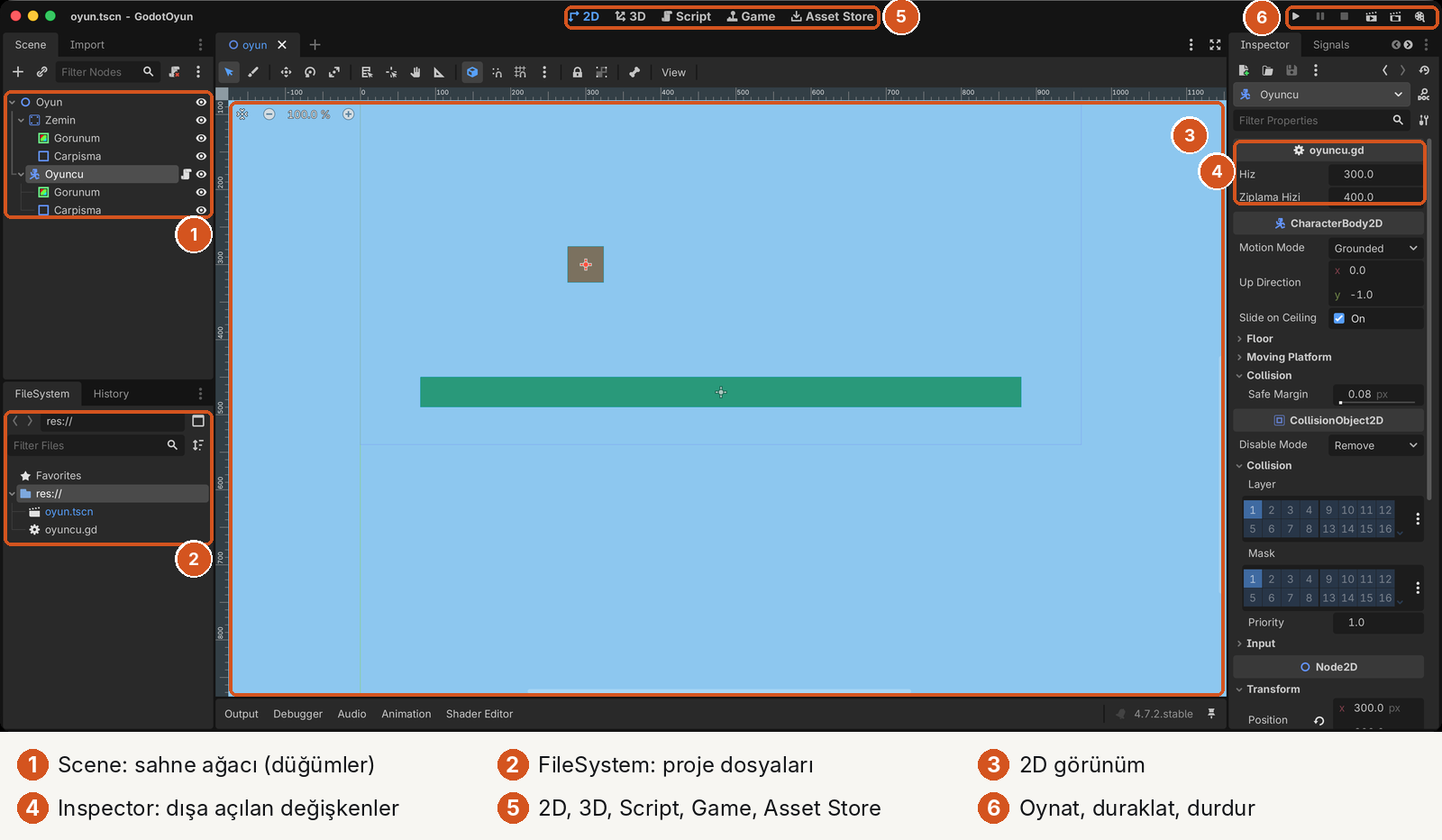Open the Signals tab
The height and width of the screenshot is (840, 1442).
tap(1331, 45)
